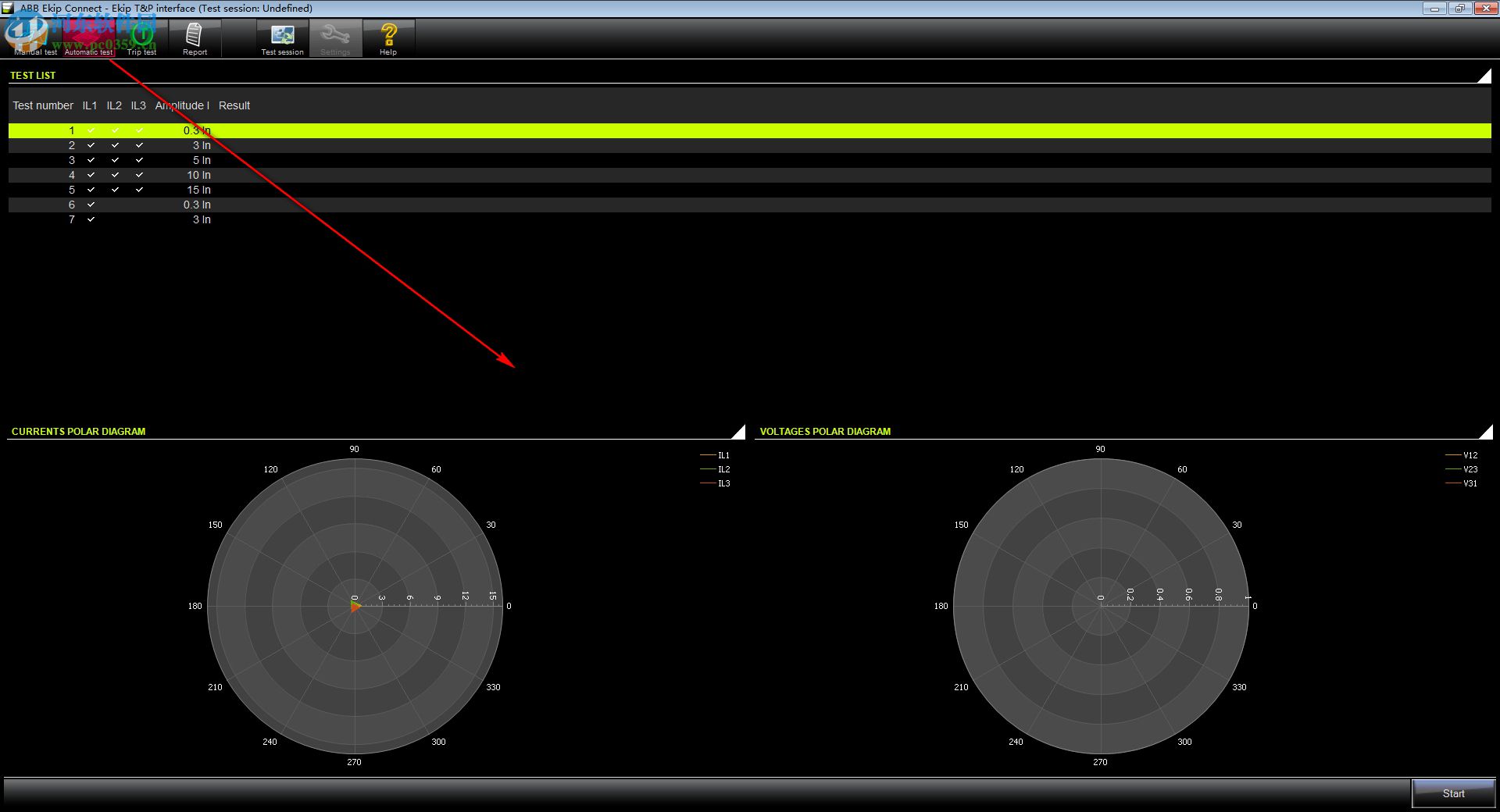This screenshot has height=812, width=1500.
Task: Click the IL1 legend entry in currents diagram
Action: [x=715, y=455]
